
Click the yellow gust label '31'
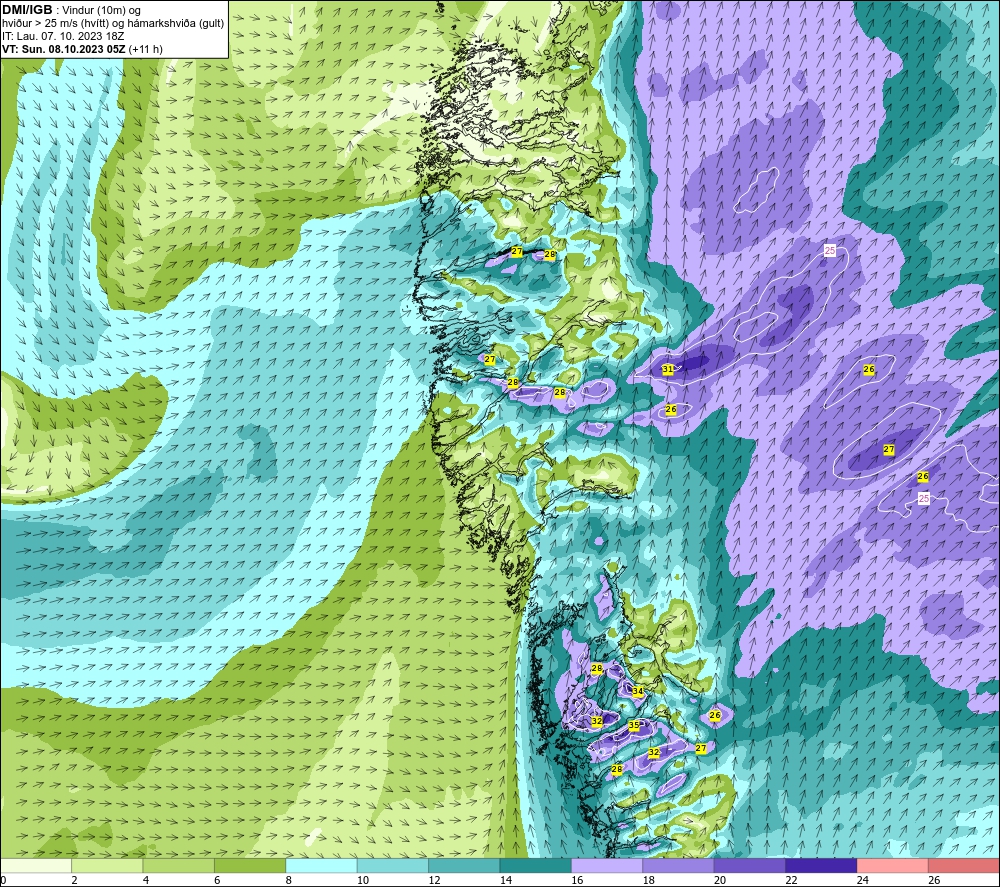(x=668, y=369)
